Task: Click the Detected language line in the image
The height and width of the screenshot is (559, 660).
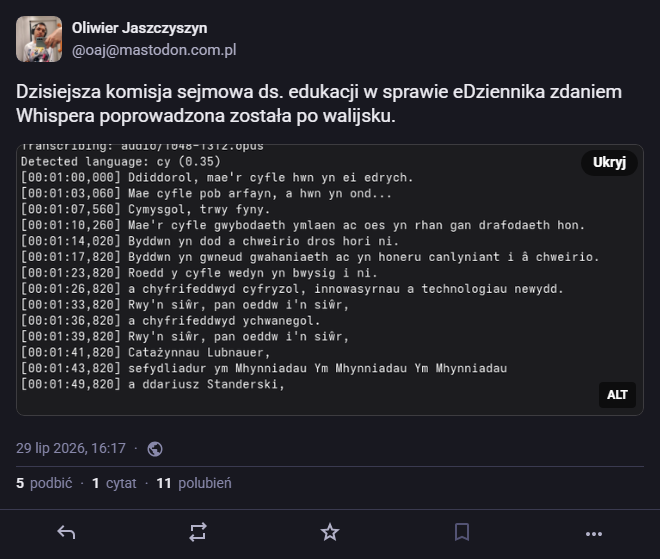Action: (x=121, y=162)
